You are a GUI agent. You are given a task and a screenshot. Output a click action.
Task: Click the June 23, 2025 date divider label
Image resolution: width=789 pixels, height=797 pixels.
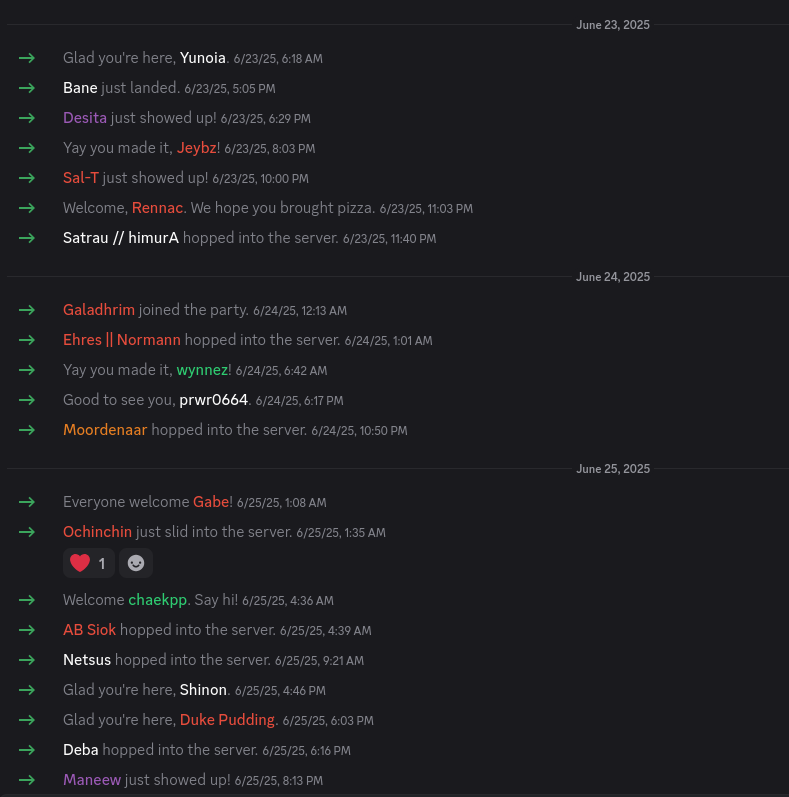[x=613, y=25]
